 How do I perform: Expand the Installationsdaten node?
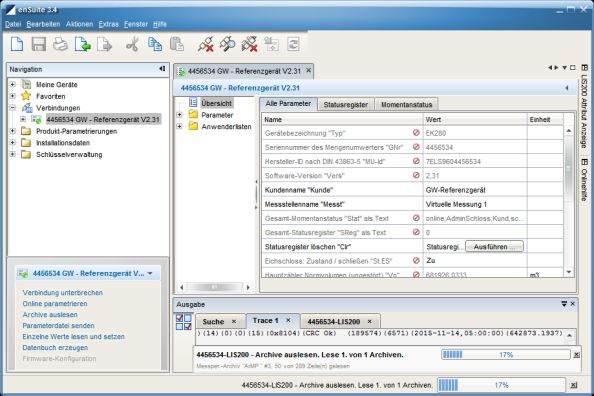click(13, 143)
